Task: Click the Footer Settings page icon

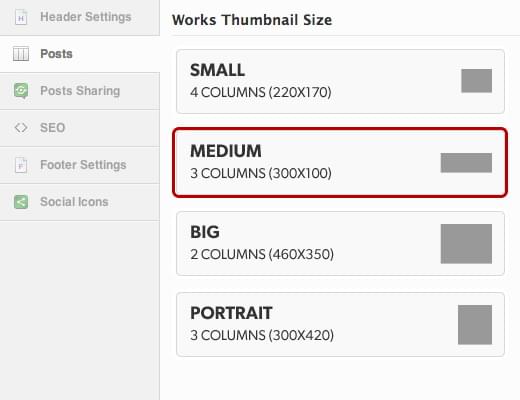Action: (x=21, y=165)
